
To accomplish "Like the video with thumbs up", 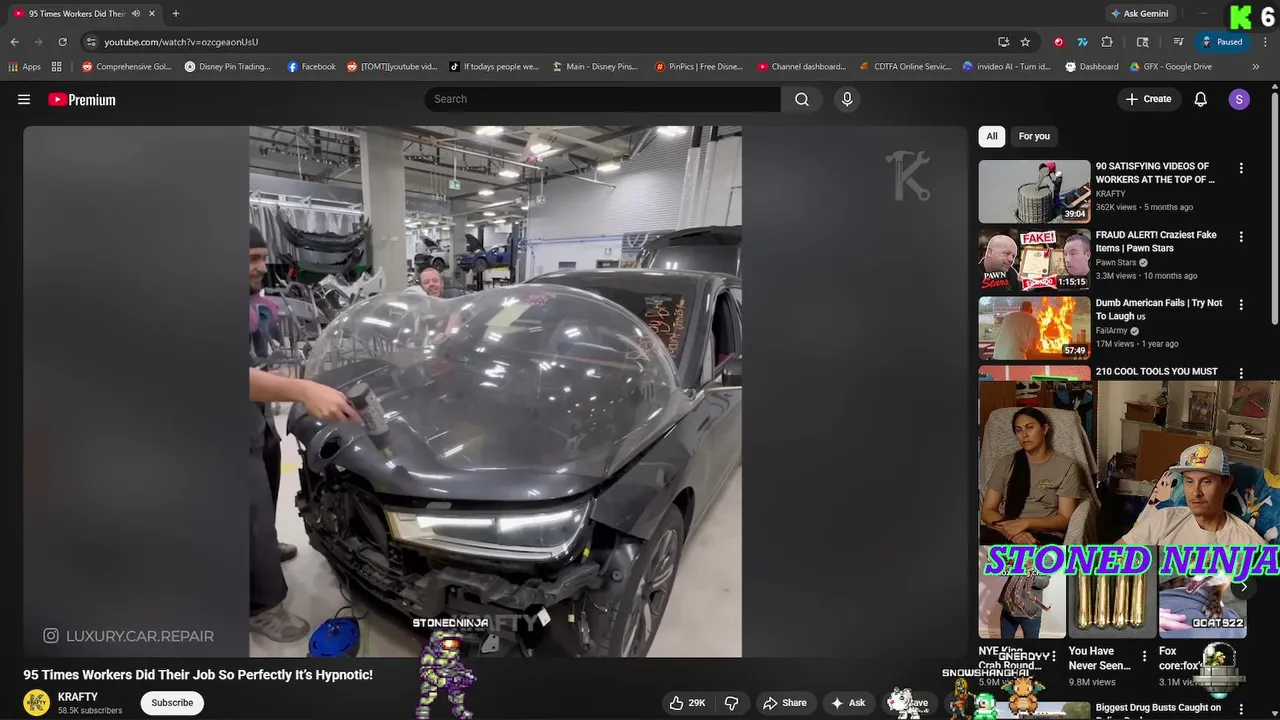I will click(x=687, y=703).
